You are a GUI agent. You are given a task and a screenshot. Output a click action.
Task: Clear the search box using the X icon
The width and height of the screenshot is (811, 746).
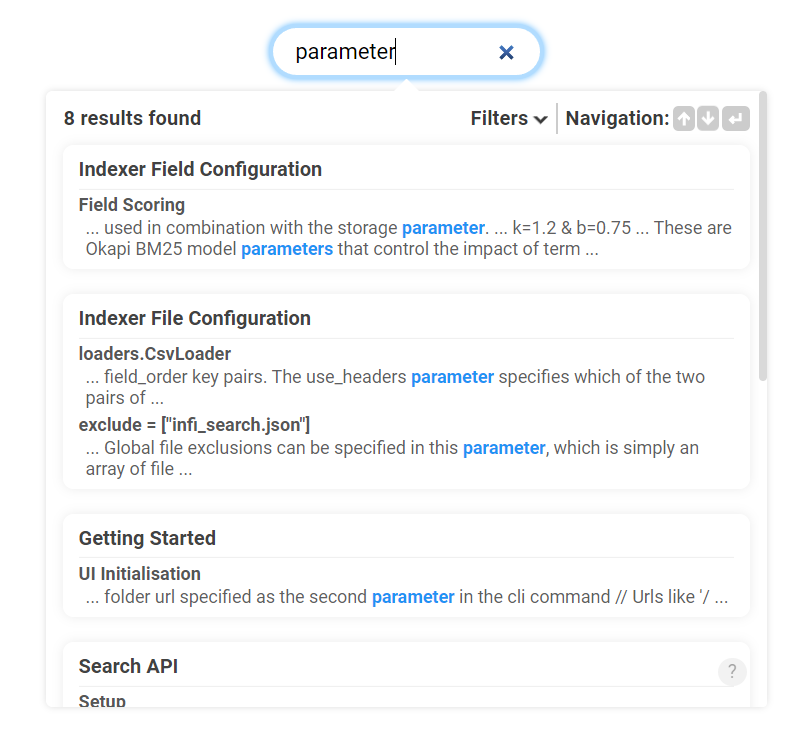[x=506, y=52]
